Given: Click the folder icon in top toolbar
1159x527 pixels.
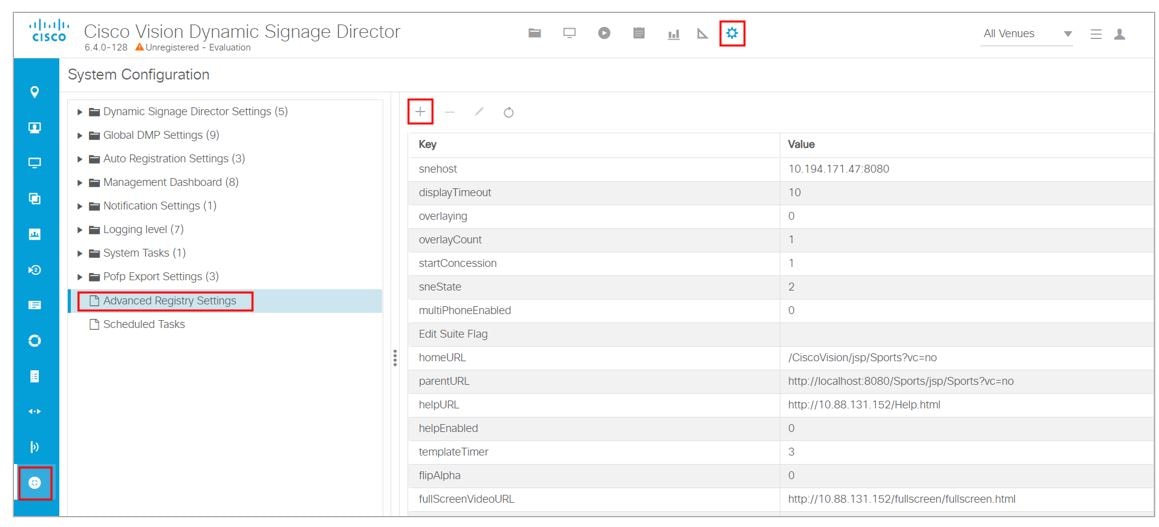Looking at the screenshot, I should (x=535, y=34).
